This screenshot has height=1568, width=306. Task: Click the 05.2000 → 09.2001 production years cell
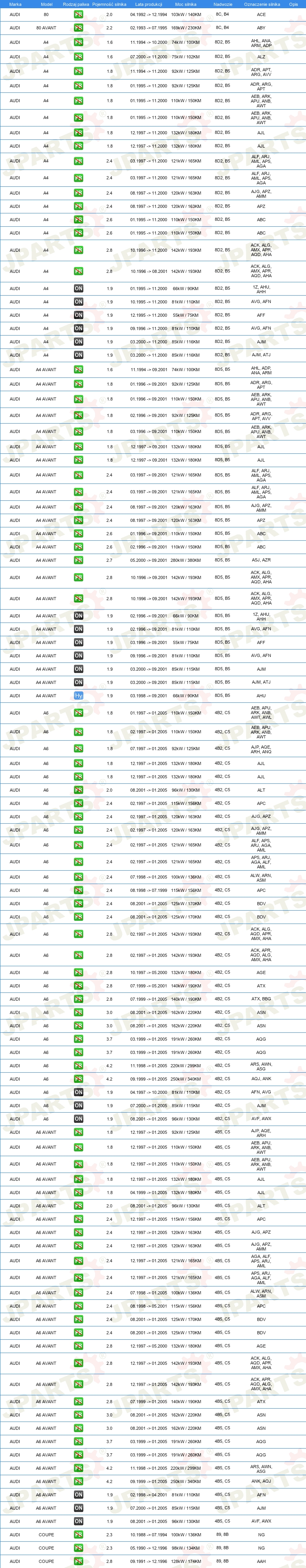click(x=148, y=561)
